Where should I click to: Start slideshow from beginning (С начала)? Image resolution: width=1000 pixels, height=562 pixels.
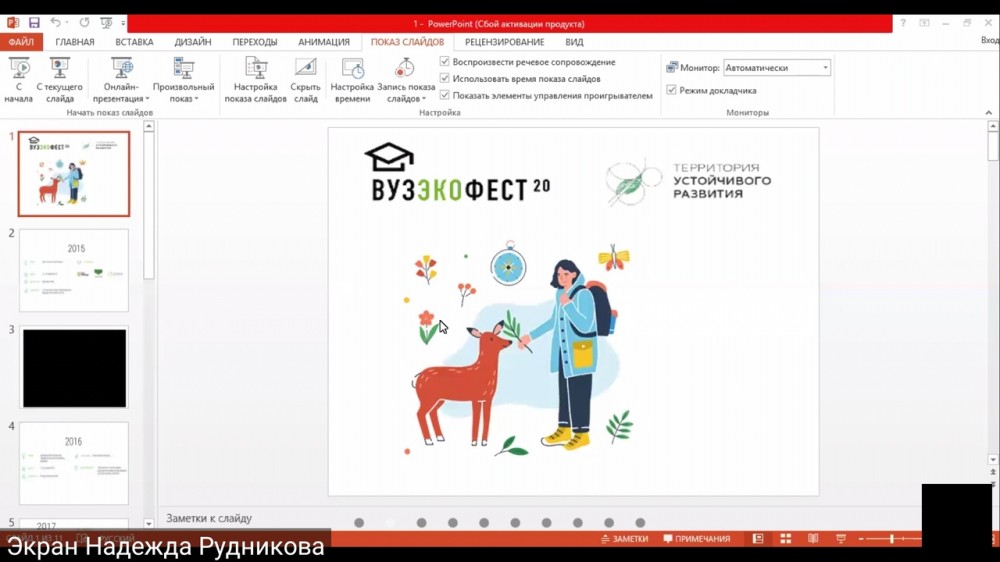[18, 78]
